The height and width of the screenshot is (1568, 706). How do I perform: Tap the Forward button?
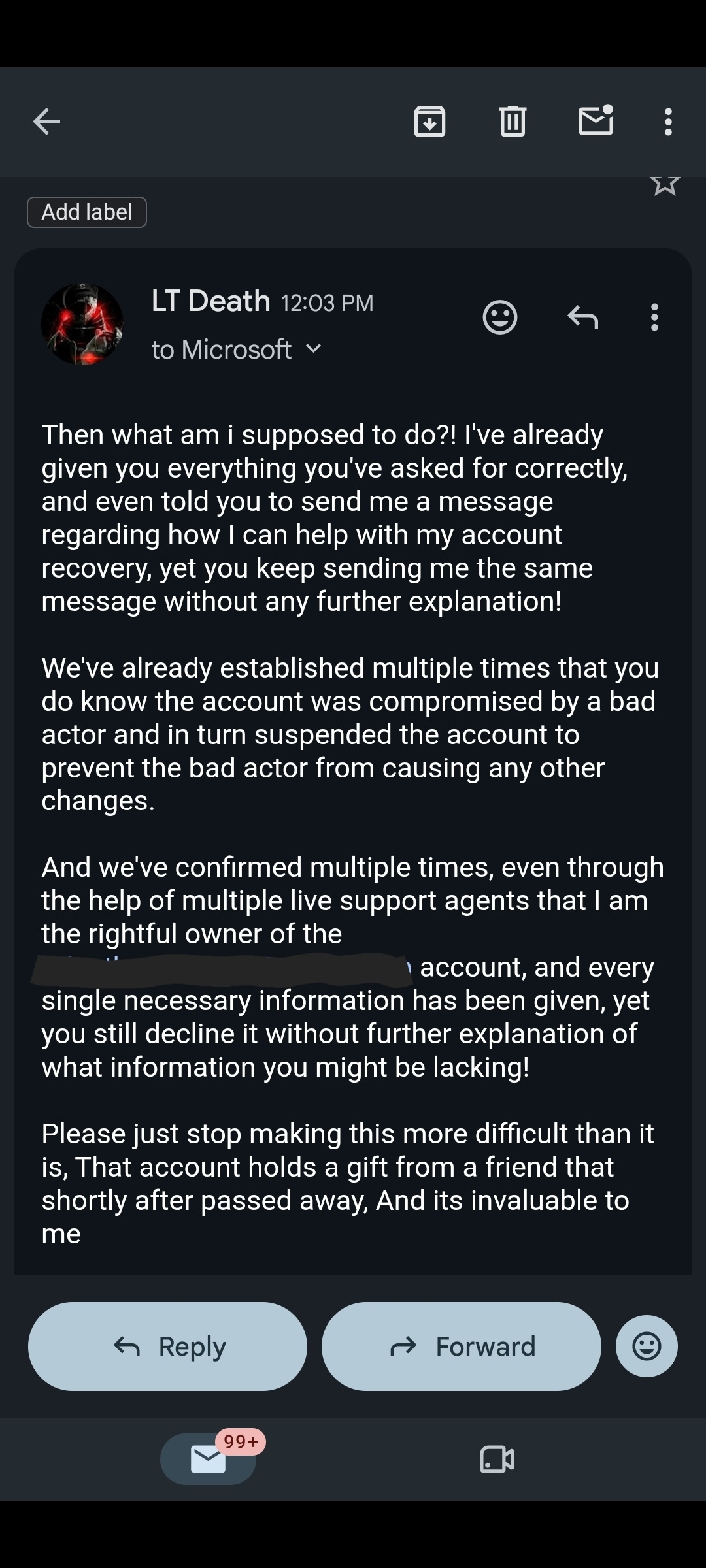(x=462, y=1347)
